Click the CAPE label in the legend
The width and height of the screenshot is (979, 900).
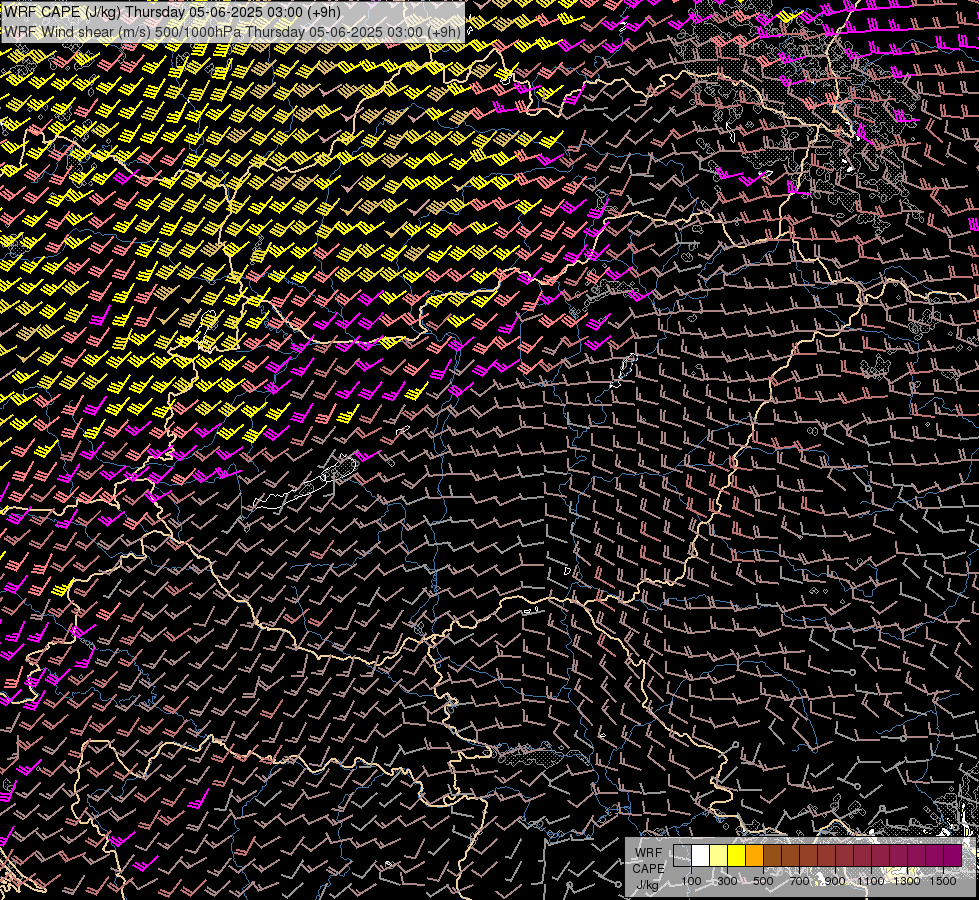tap(648, 869)
